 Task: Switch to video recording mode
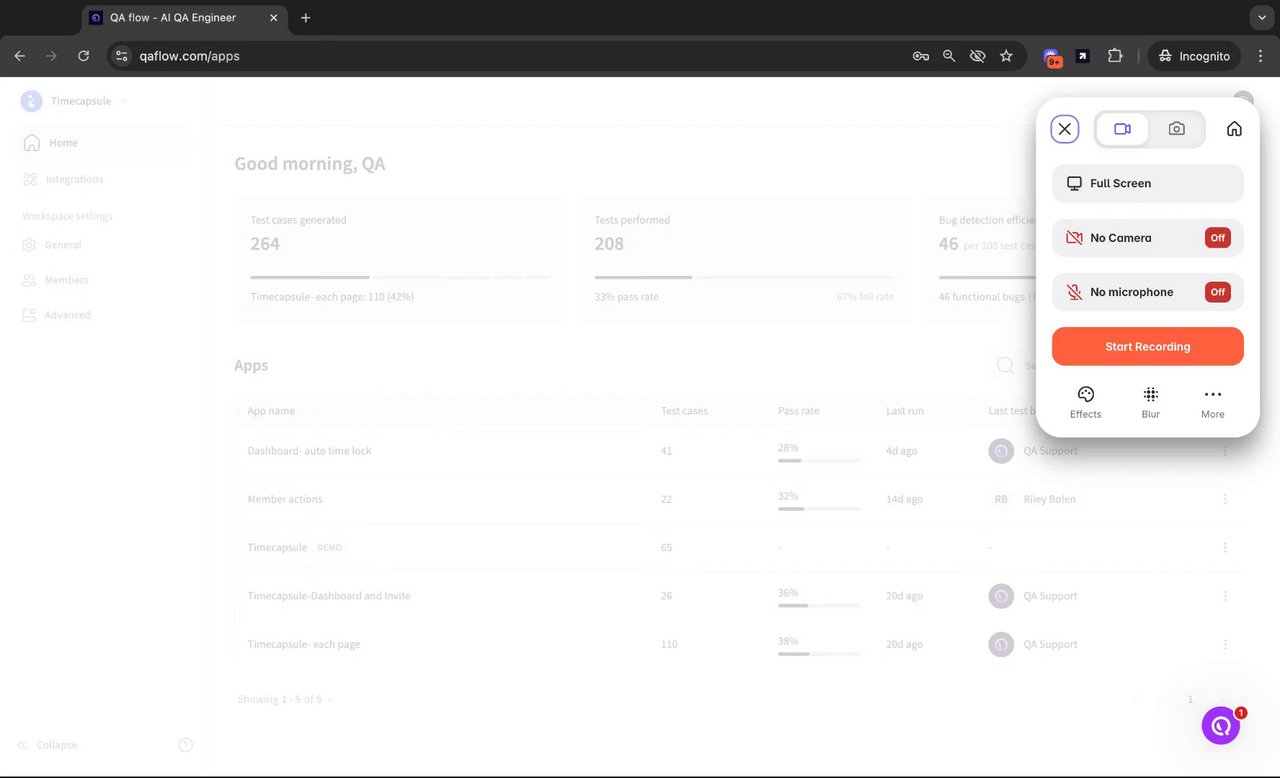click(1122, 129)
